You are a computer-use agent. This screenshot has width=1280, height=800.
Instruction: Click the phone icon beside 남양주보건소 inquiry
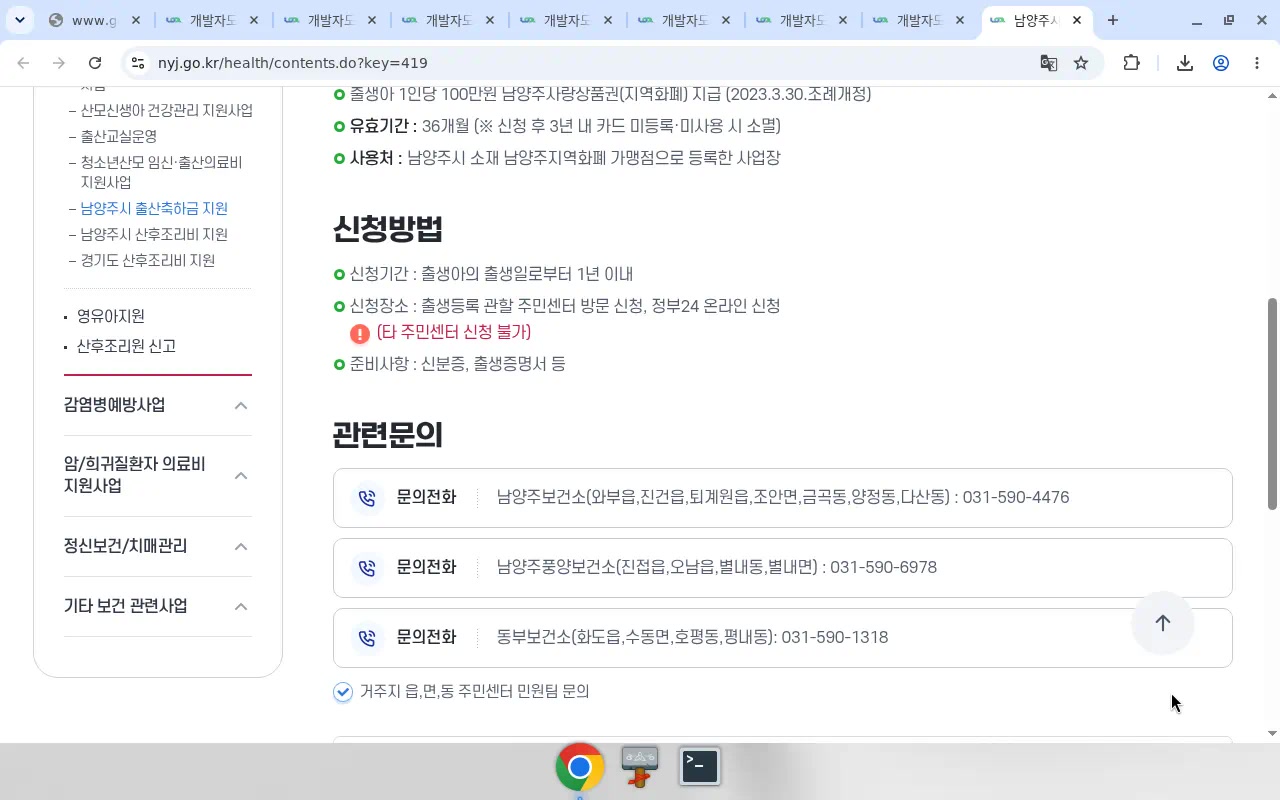367,497
